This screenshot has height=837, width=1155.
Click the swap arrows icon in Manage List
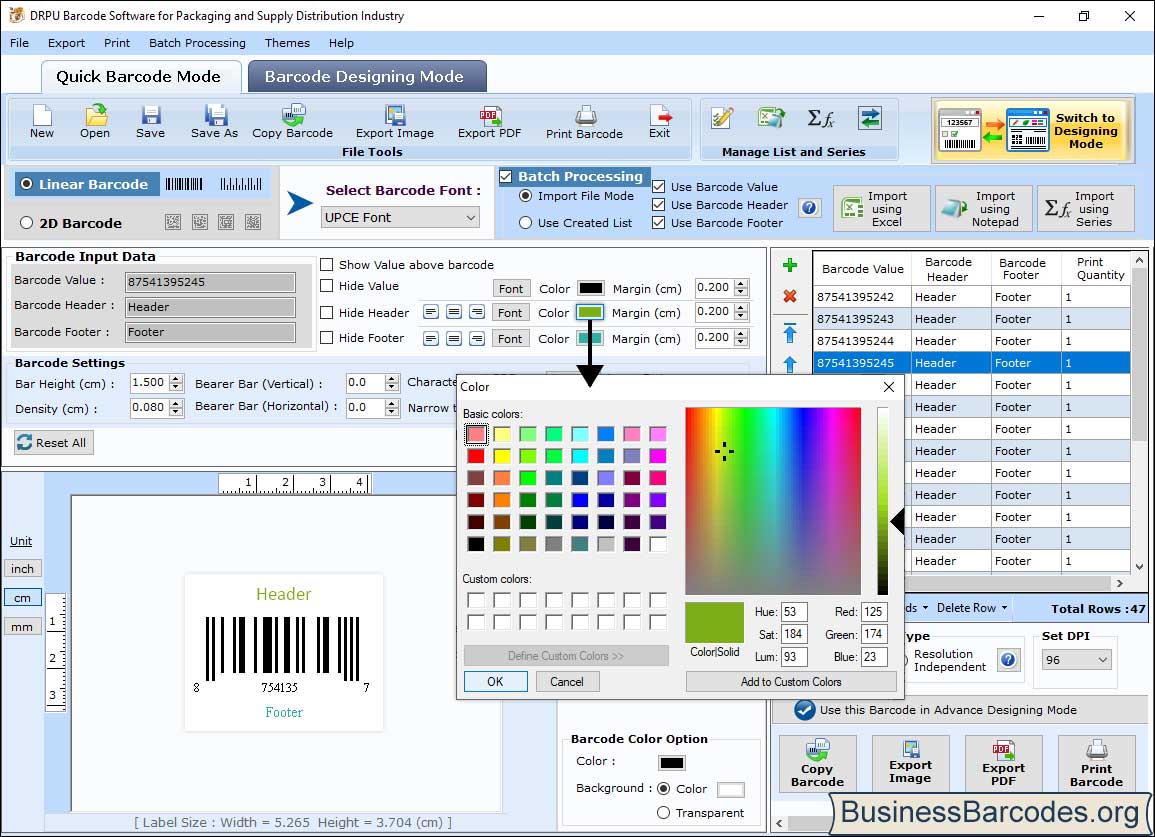click(x=870, y=118)
